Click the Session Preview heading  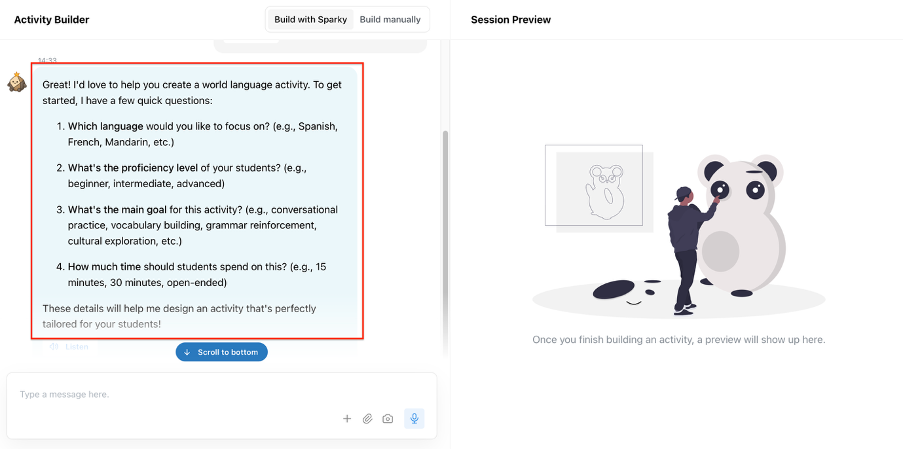click(510, 20)
